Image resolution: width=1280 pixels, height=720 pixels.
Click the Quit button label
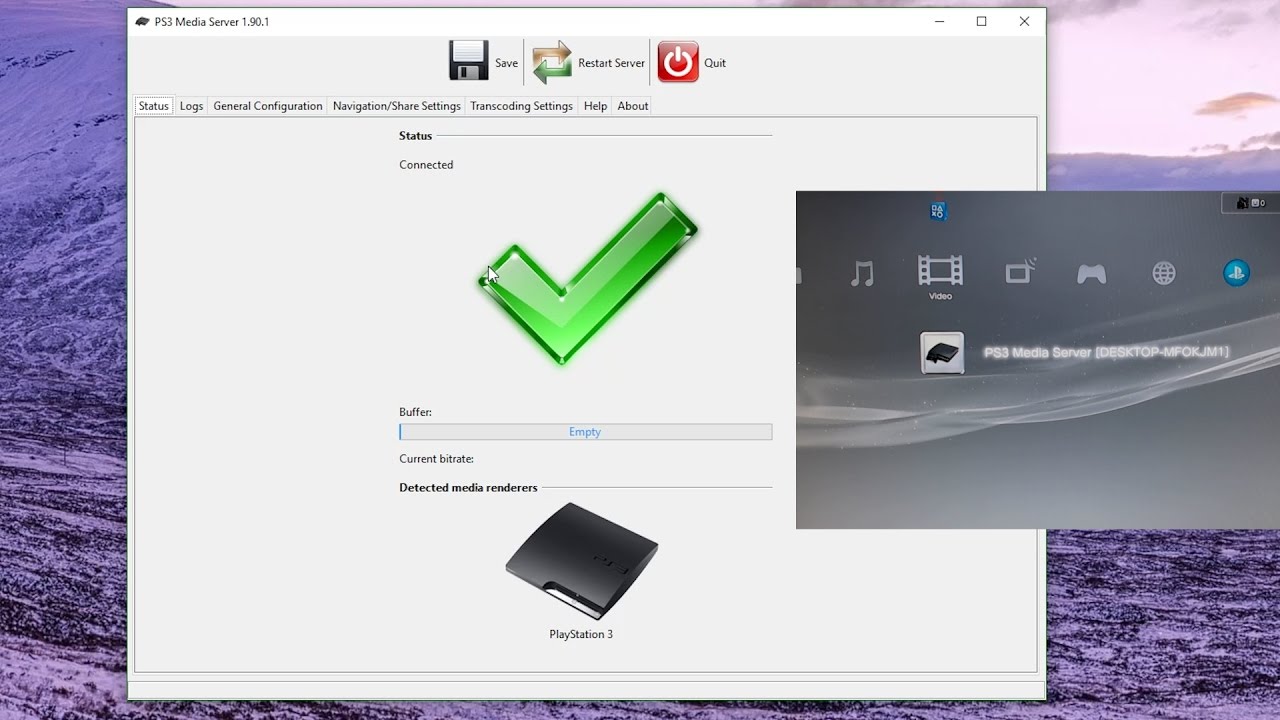coord(715,63)
